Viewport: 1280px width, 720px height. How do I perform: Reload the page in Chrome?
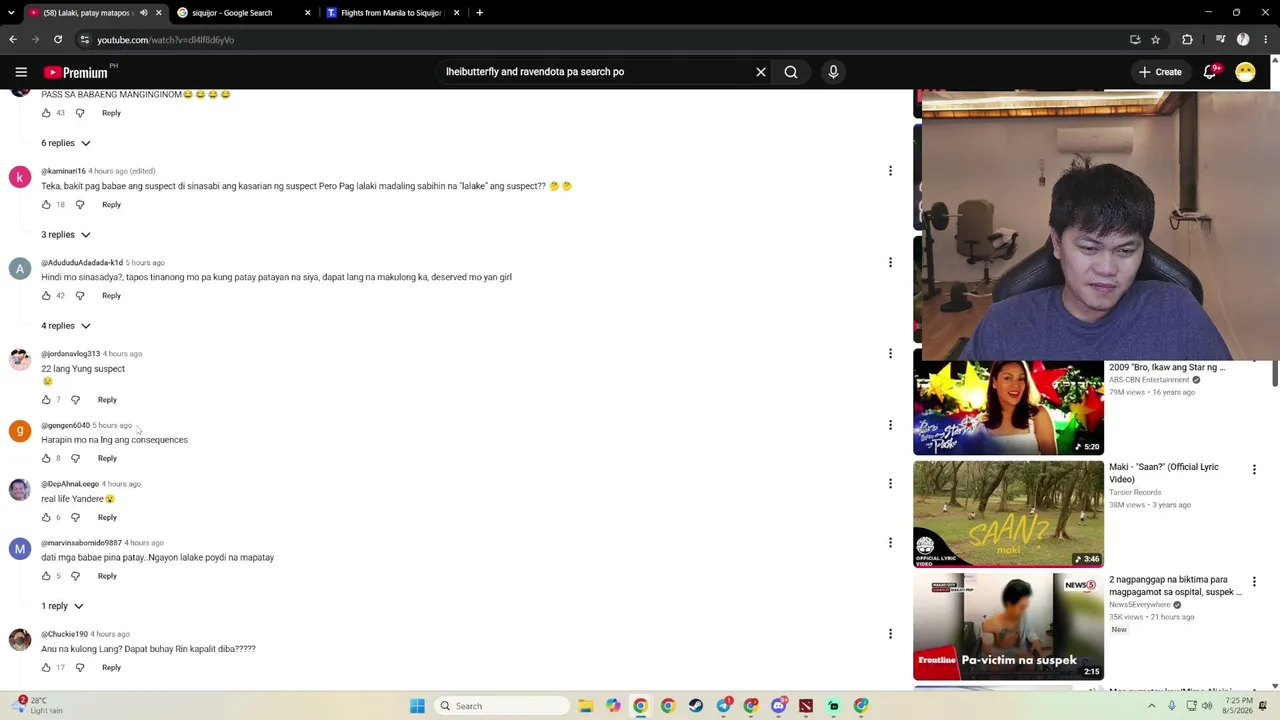(58, 40)
